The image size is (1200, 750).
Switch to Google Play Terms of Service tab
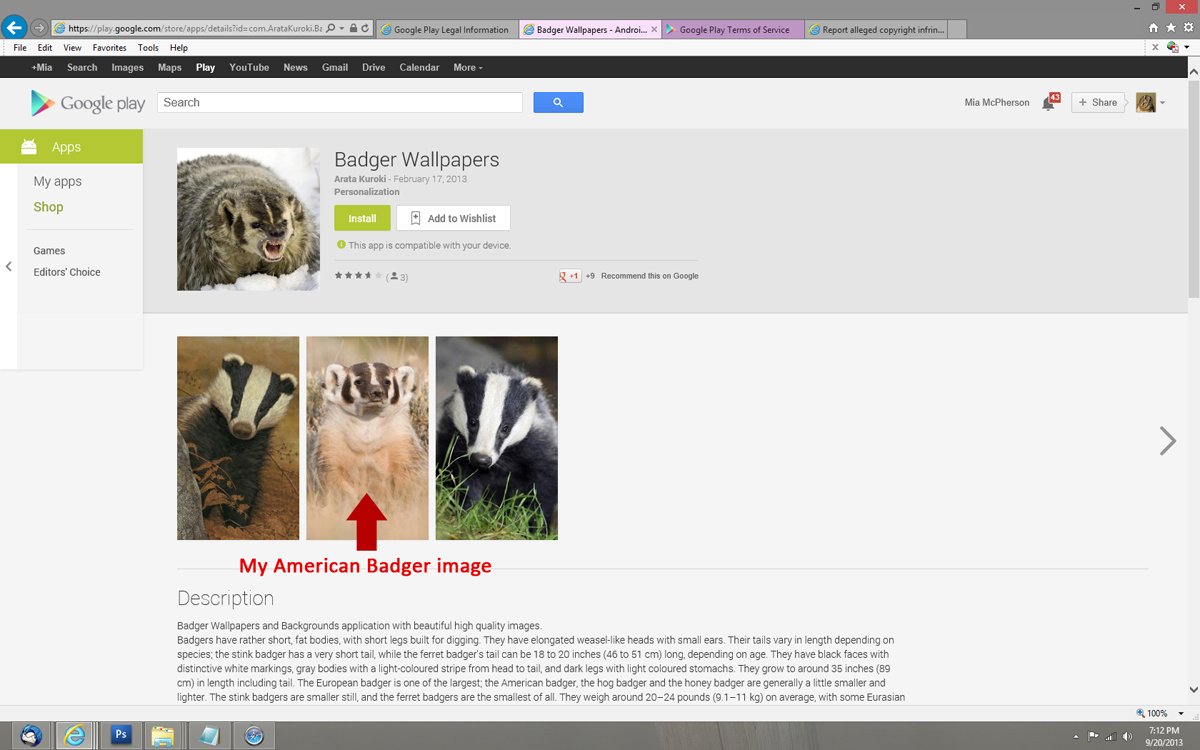coord(734,30)
